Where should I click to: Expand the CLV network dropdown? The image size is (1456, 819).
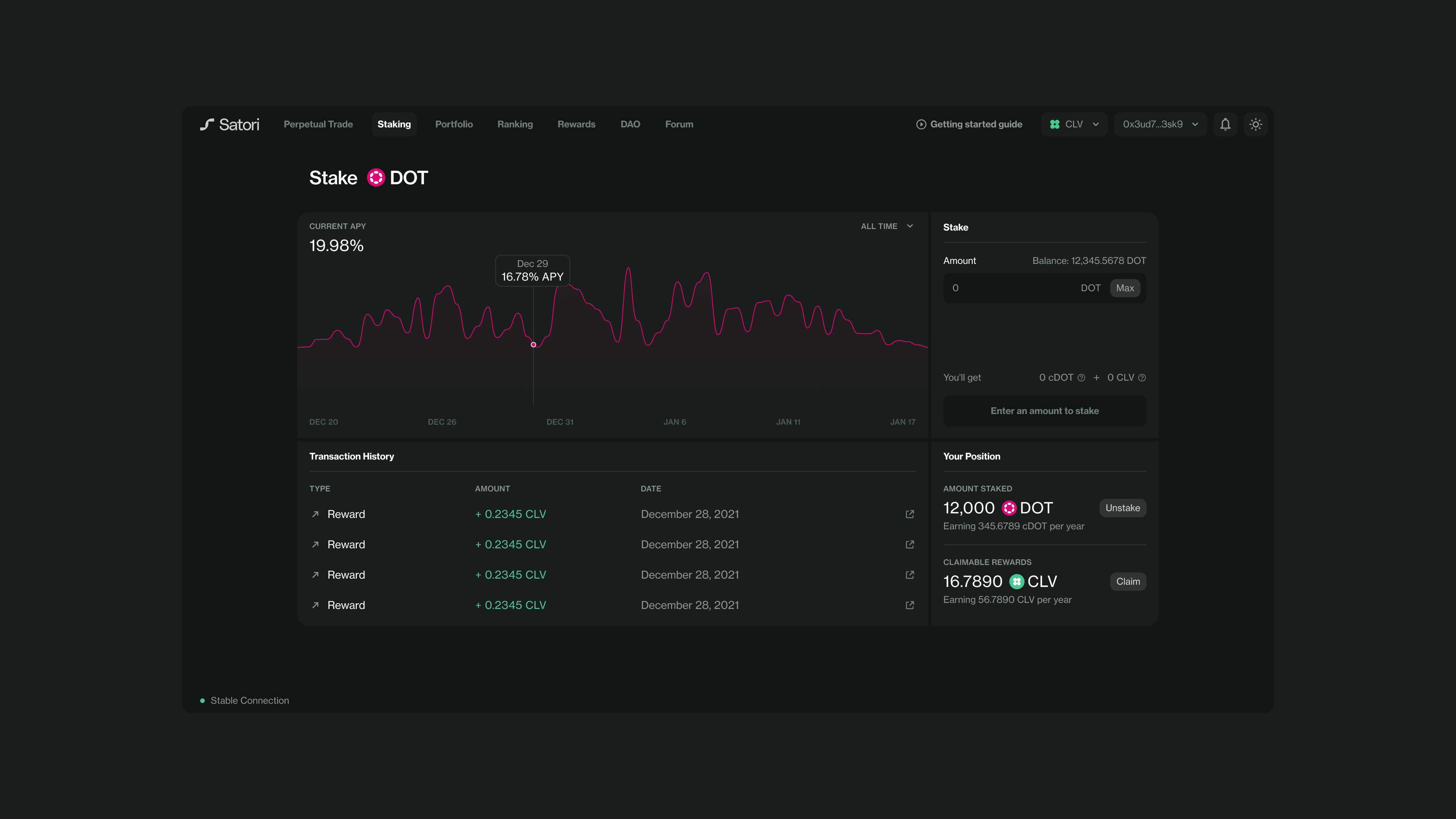(x=1074, y=124)
